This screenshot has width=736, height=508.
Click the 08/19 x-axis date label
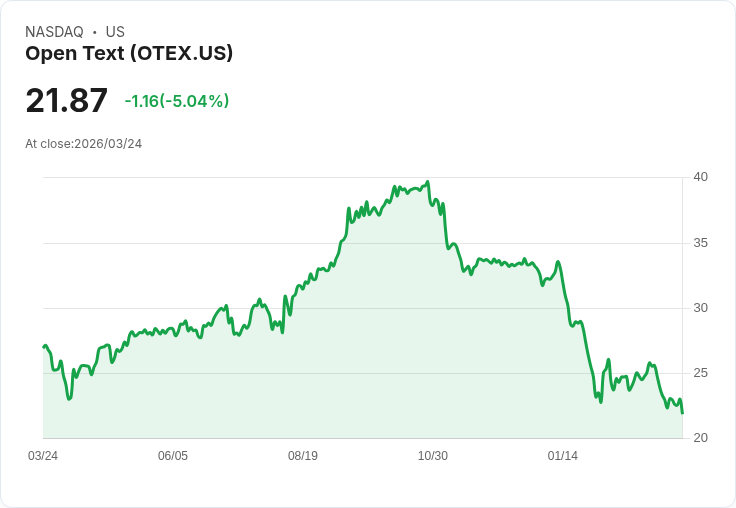303,456
